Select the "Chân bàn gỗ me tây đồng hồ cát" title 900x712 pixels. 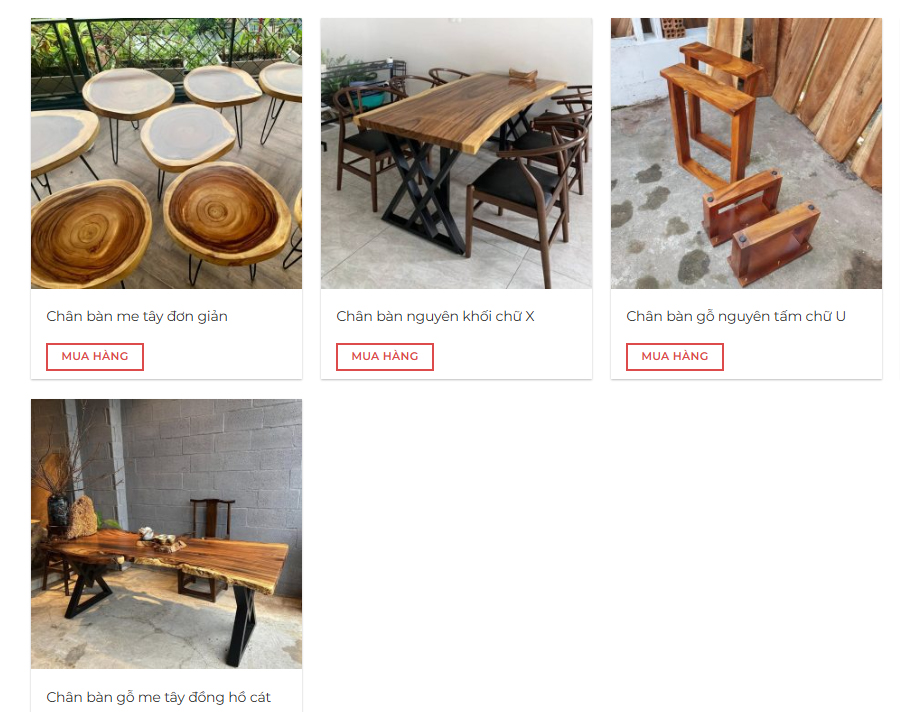[158, 697]
